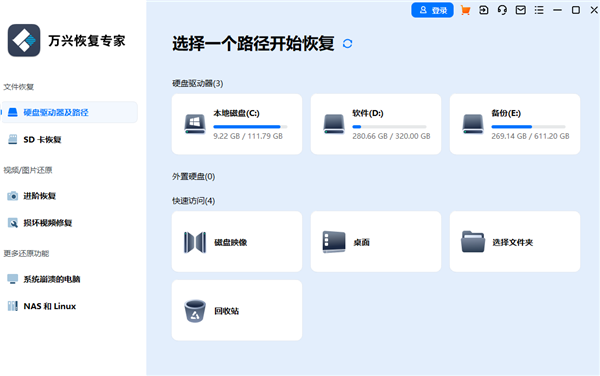Viewport: 600px width, 376px height.
Task: Click the 文件恢复 sidebar group label
Action: click(18, 87)
